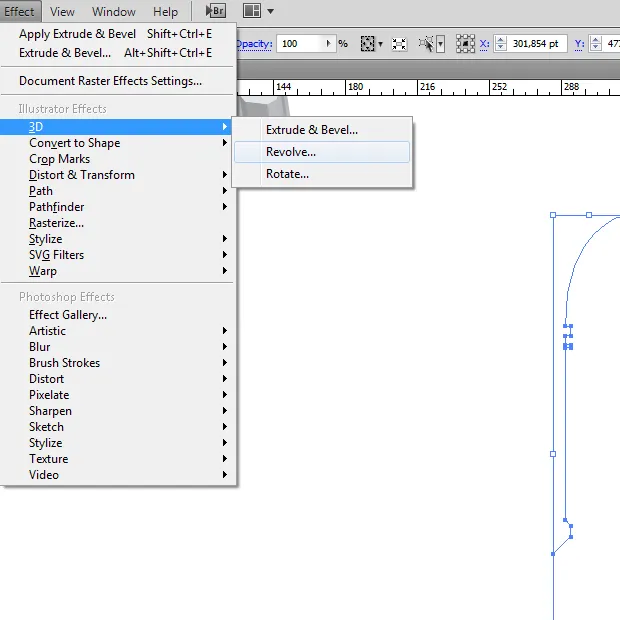Screen dimensions: 620x620
Task: Open the Opacity slider arrow
Action: coord(329,44)
